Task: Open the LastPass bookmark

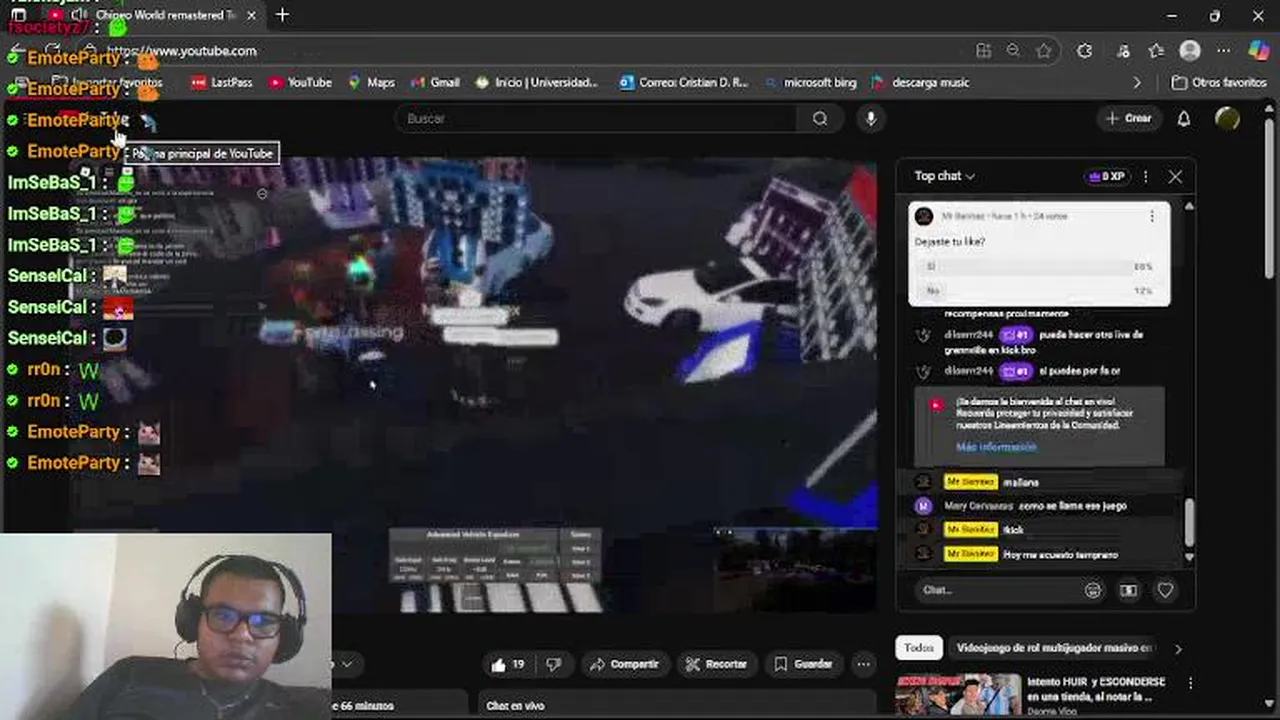Action: point(221,83)
